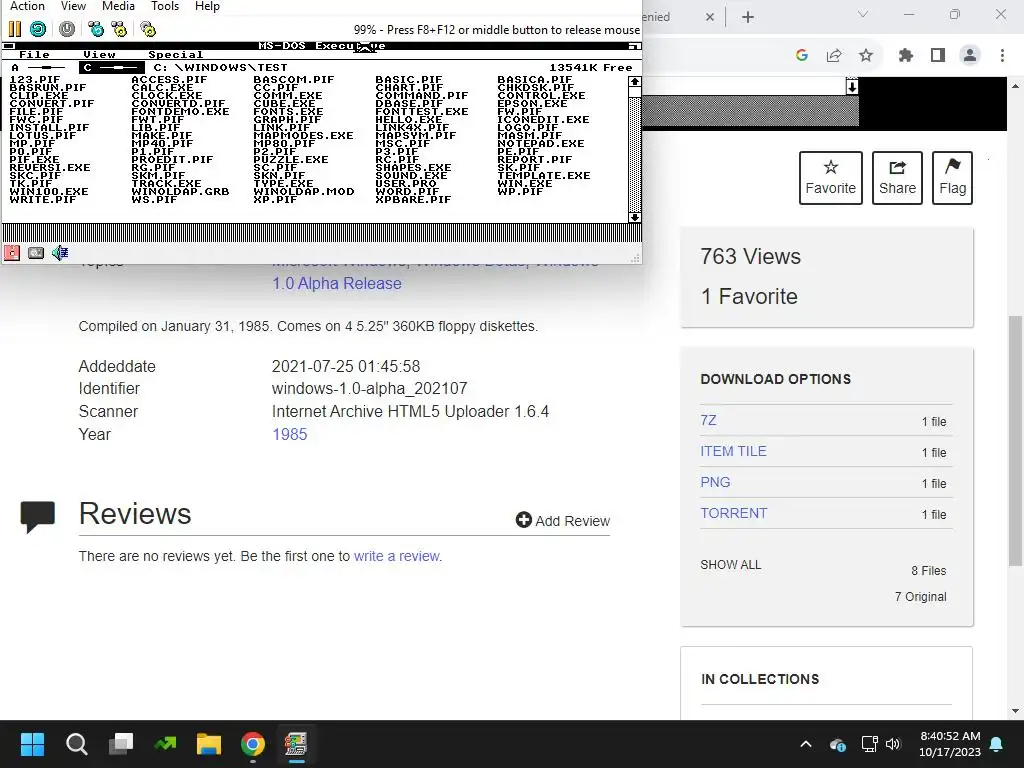Viewport: 1024px width, 768px height.
Task: Click the grey ACPI power shutdown icon
Action: [67, 29]
